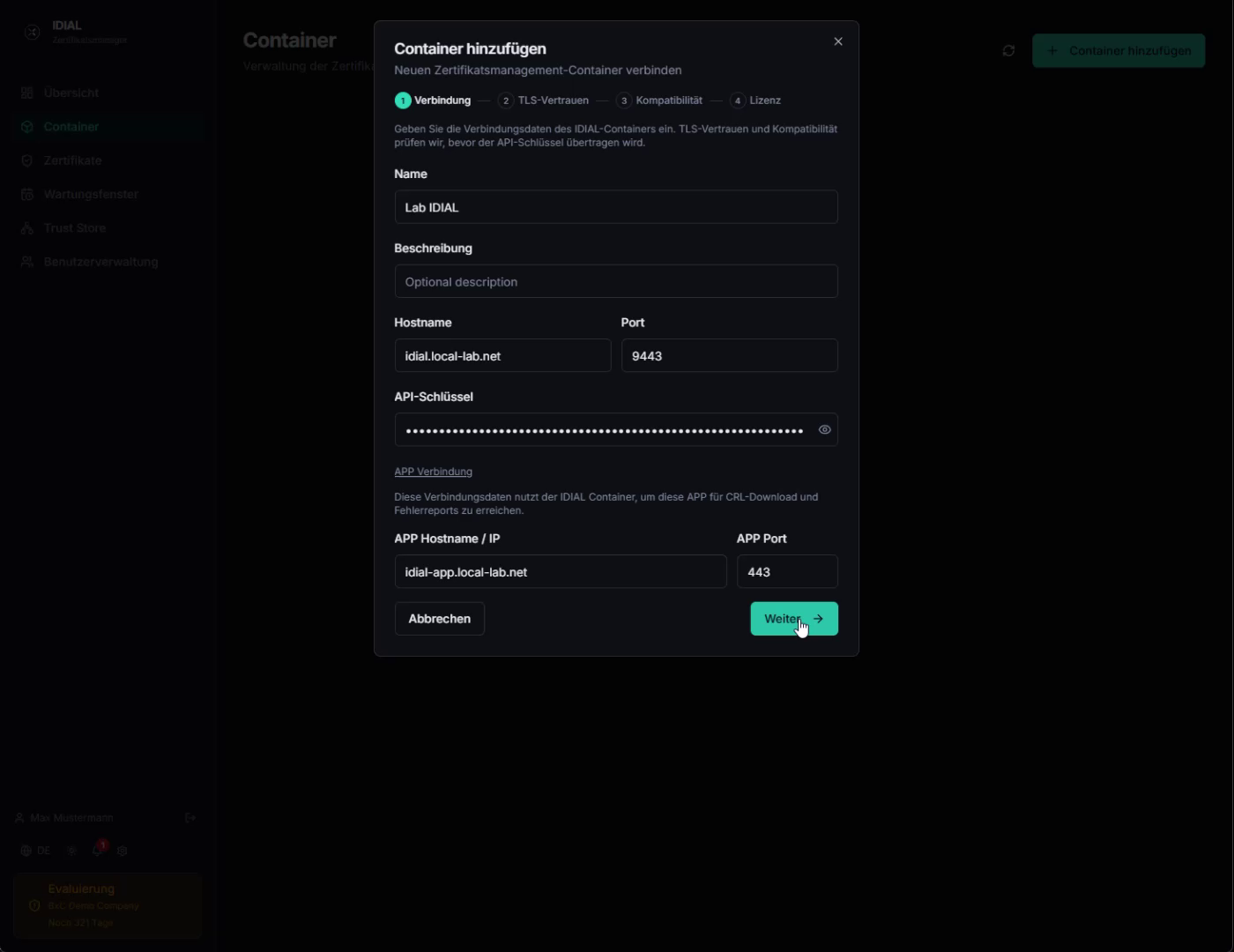Click the refresh icon in the header
The image size is (1234, 952).
[x=1008, y=51]
